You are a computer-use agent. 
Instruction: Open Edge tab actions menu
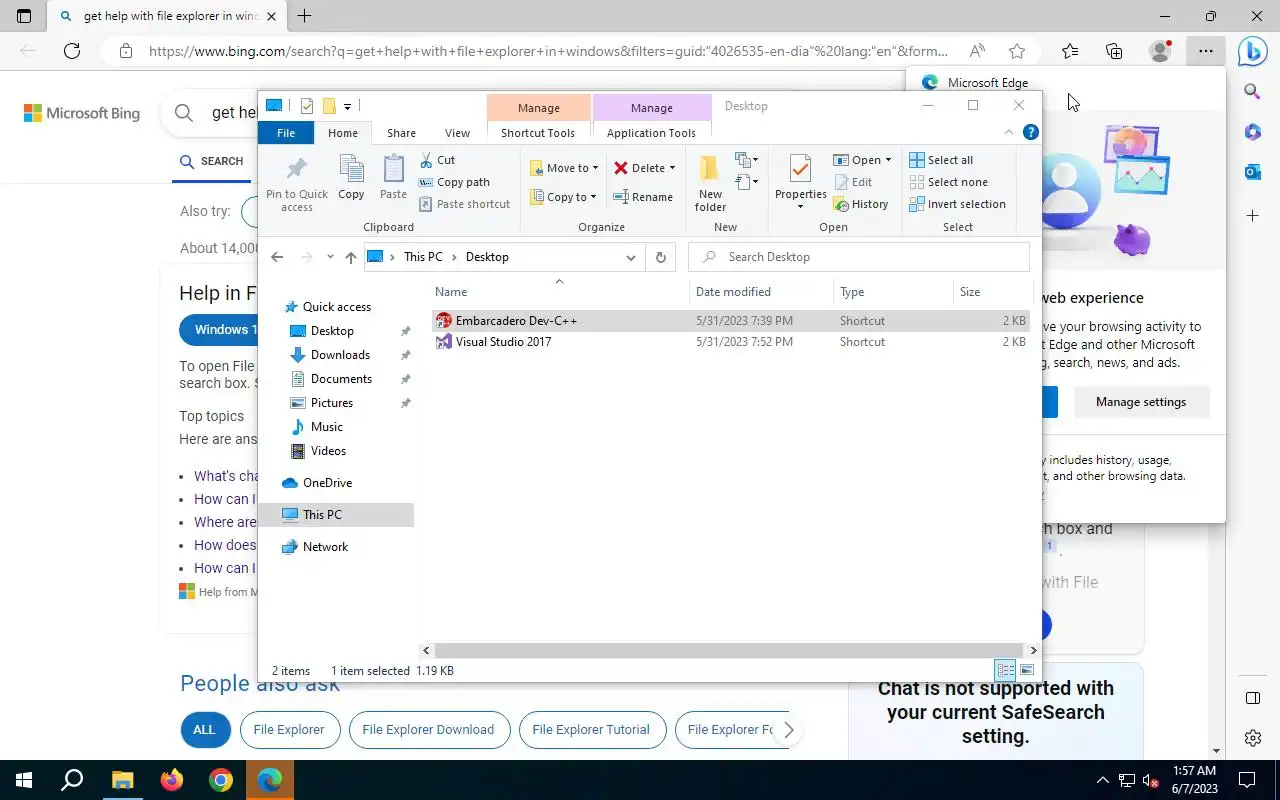(24, 16)
